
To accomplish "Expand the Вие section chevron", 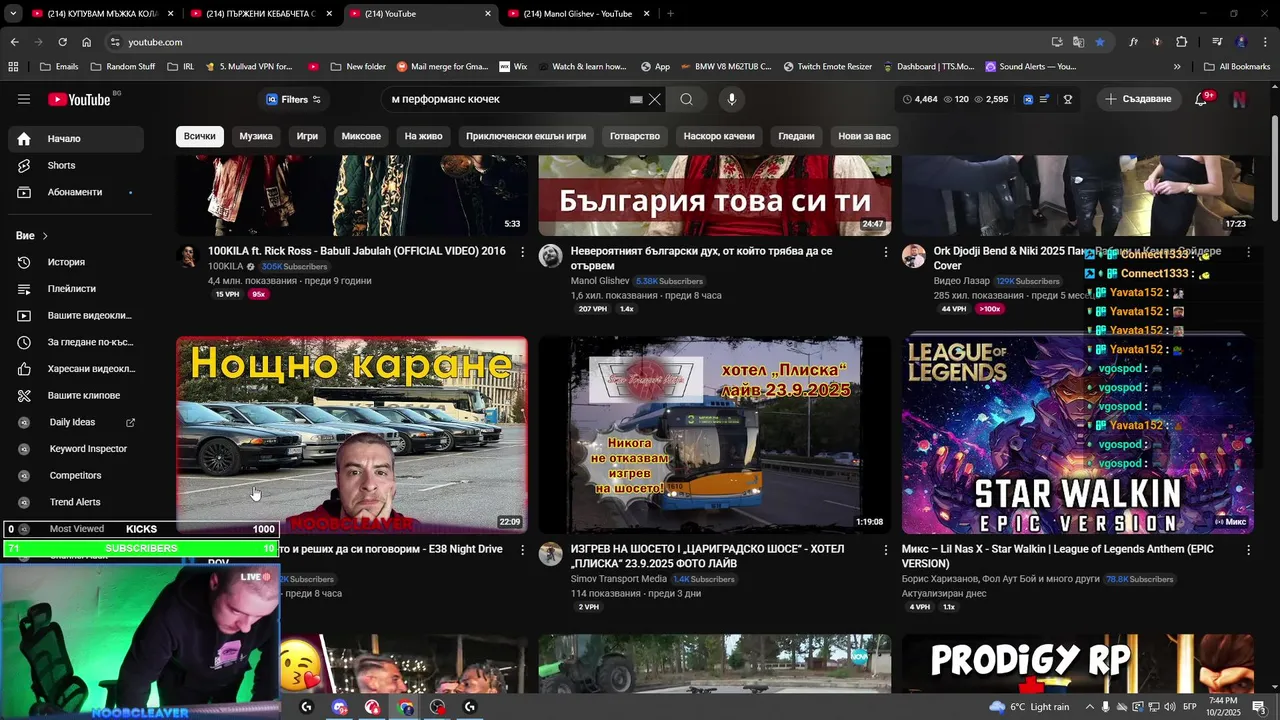I will 45,236.
